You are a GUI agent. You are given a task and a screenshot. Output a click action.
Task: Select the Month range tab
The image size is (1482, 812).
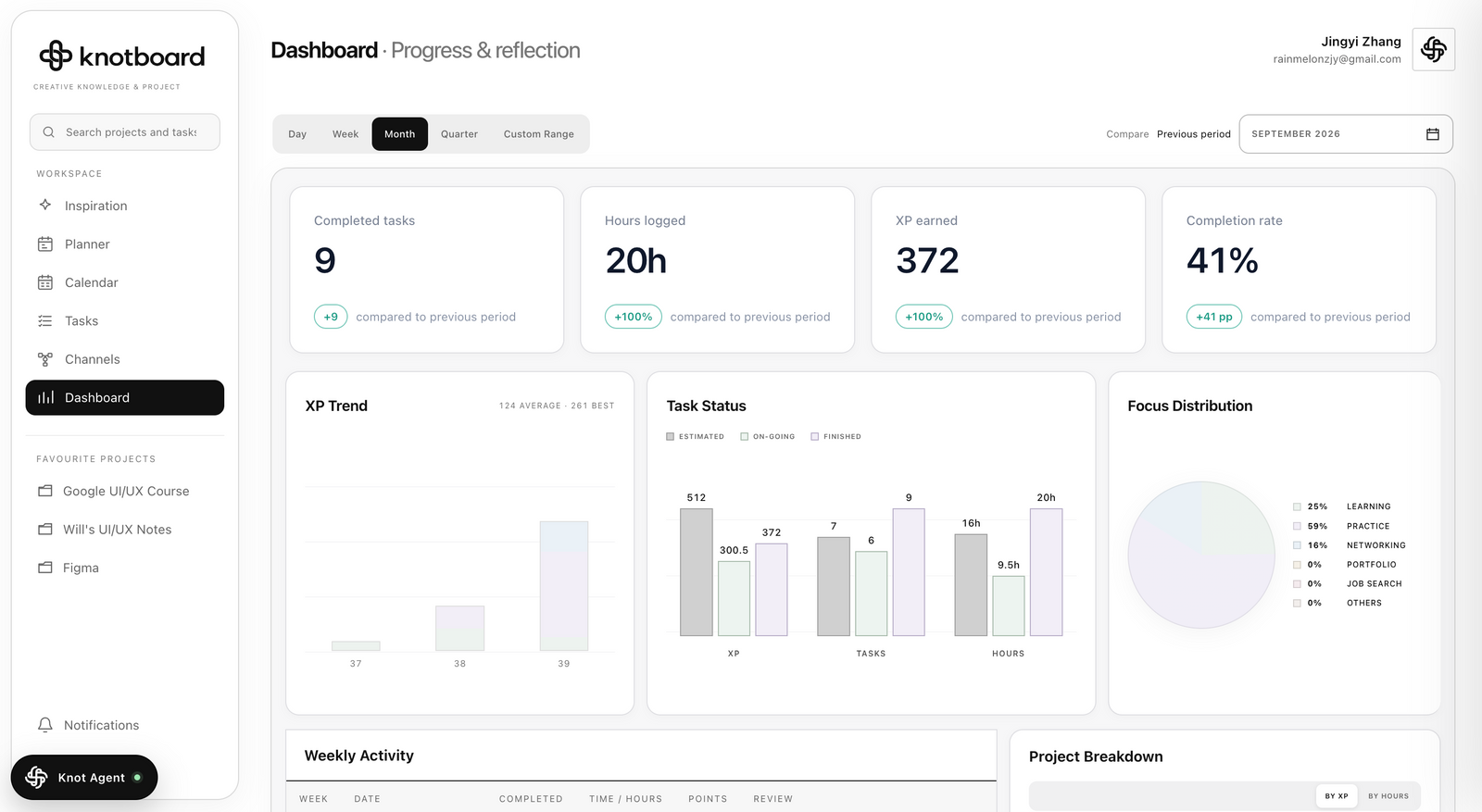(x=400, y=134)
